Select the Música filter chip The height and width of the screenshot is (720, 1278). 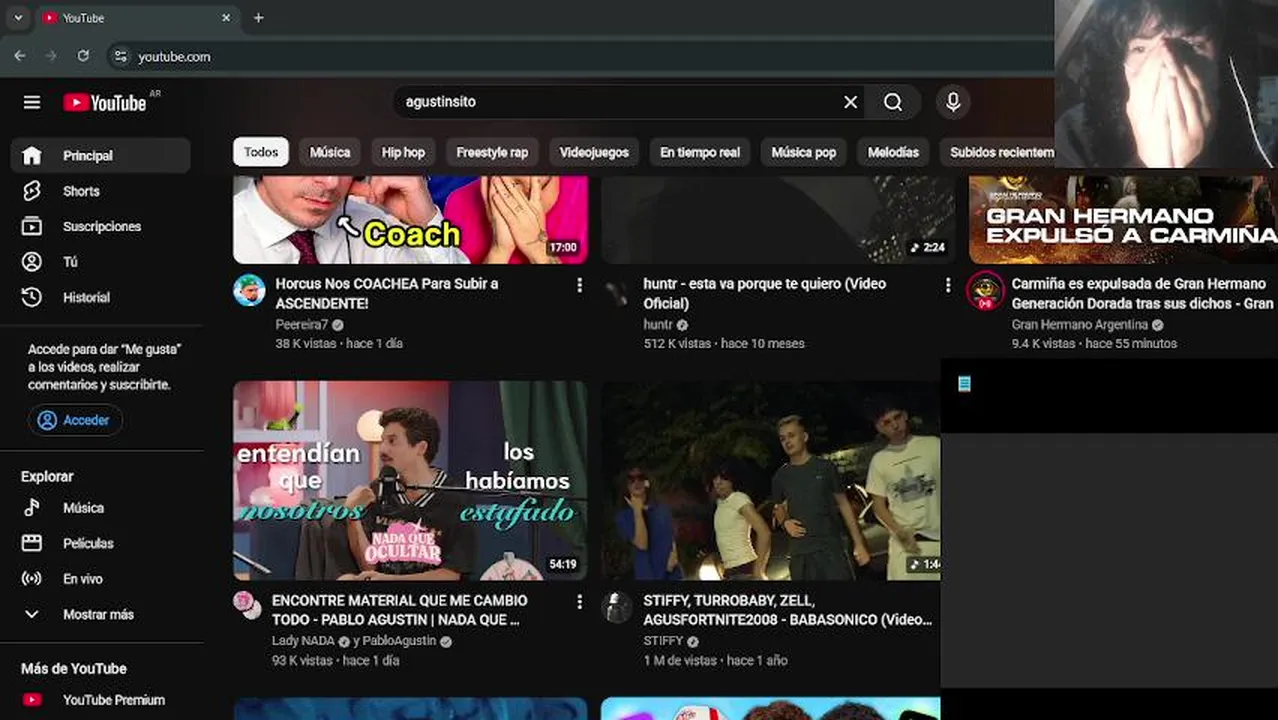[x=330, y=152]
